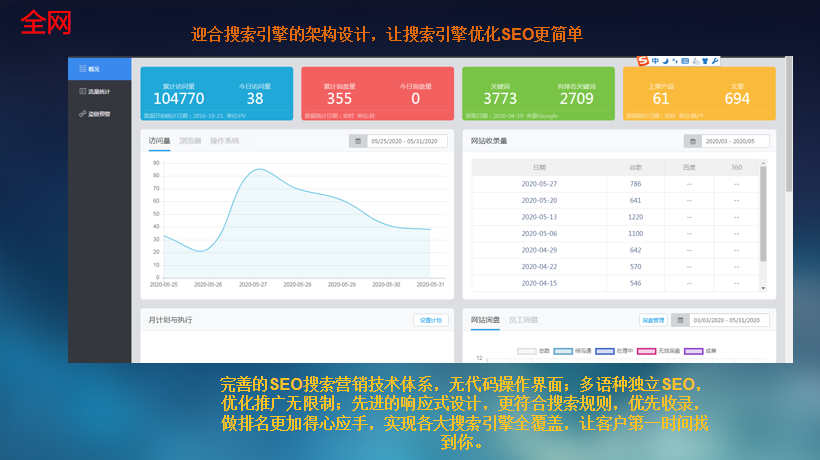Click the 谷歌 column header
The width and height of the screenshot is (820, 460).
(x=635, y=167)
